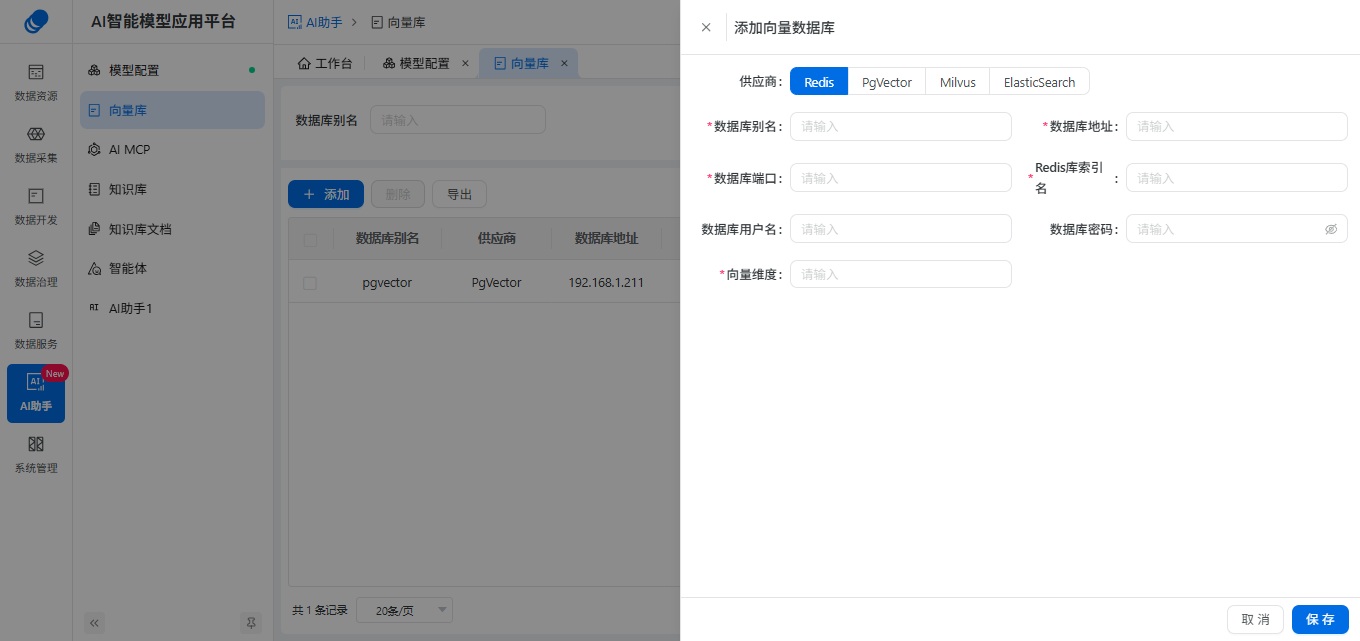1360x641 pixels.
Task: Open 数据开发 in left rail
Action: (36, 206)
